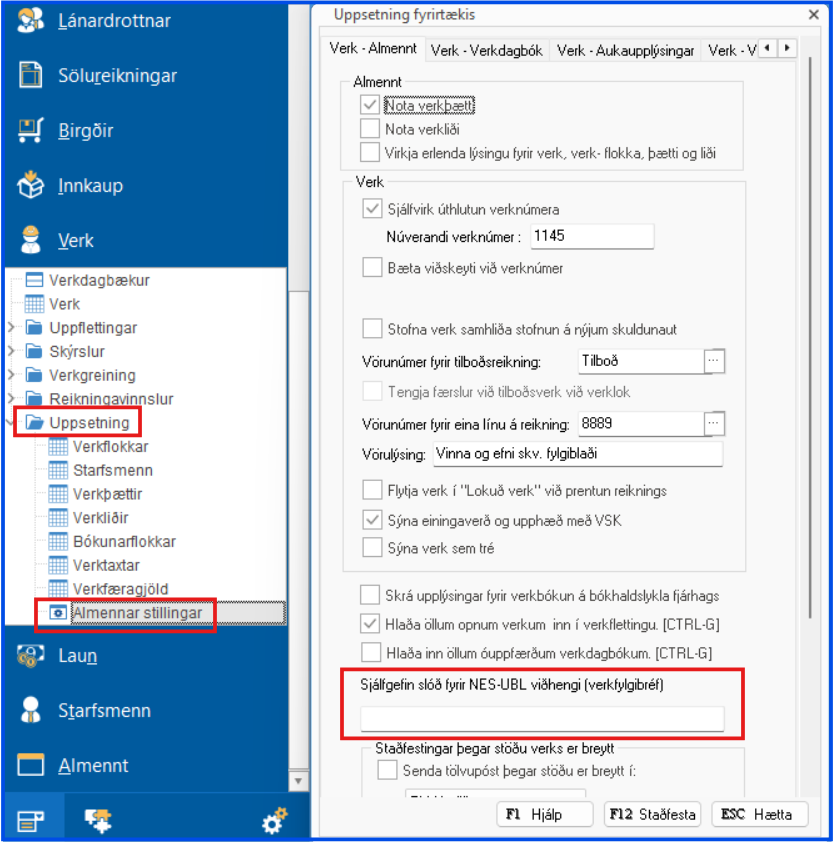The width and height of the screenshot is (833, 842).
Task: Expand the Skýrslur tree folder
Action: 11,352
